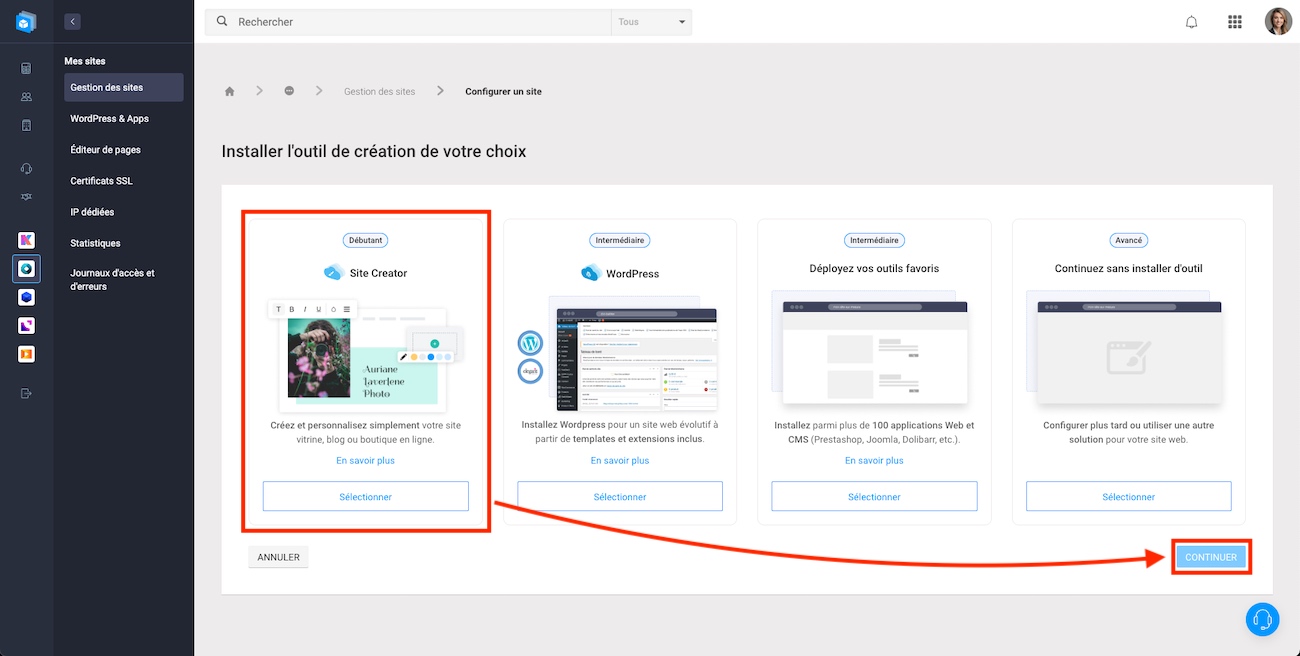Open the orange square app icon
1300x656 pixels.
coord(26,354)
